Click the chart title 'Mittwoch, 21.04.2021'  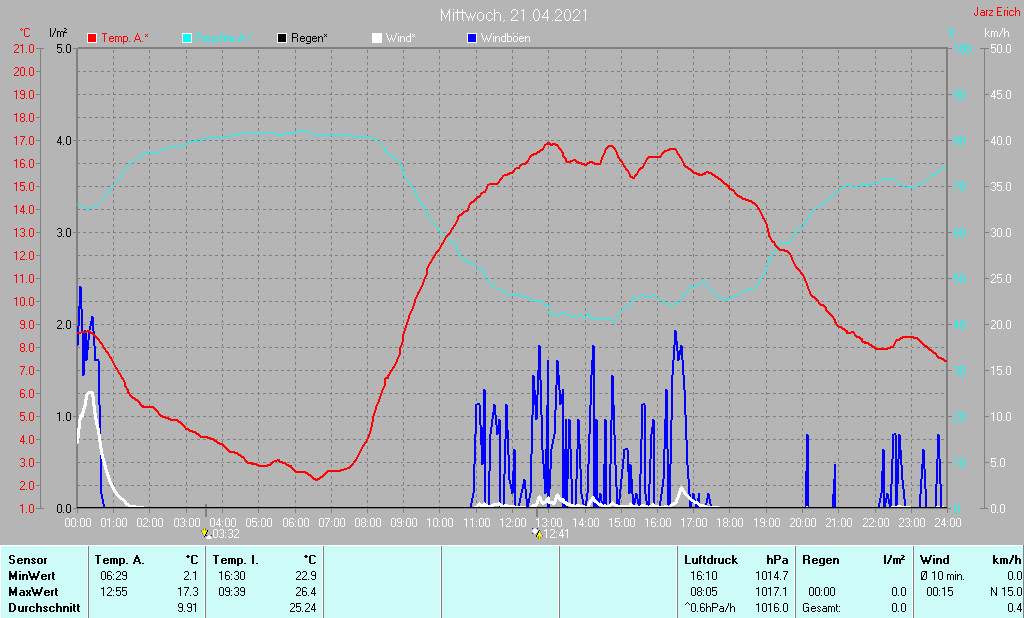pyautogui.click(x=513, y=15)
